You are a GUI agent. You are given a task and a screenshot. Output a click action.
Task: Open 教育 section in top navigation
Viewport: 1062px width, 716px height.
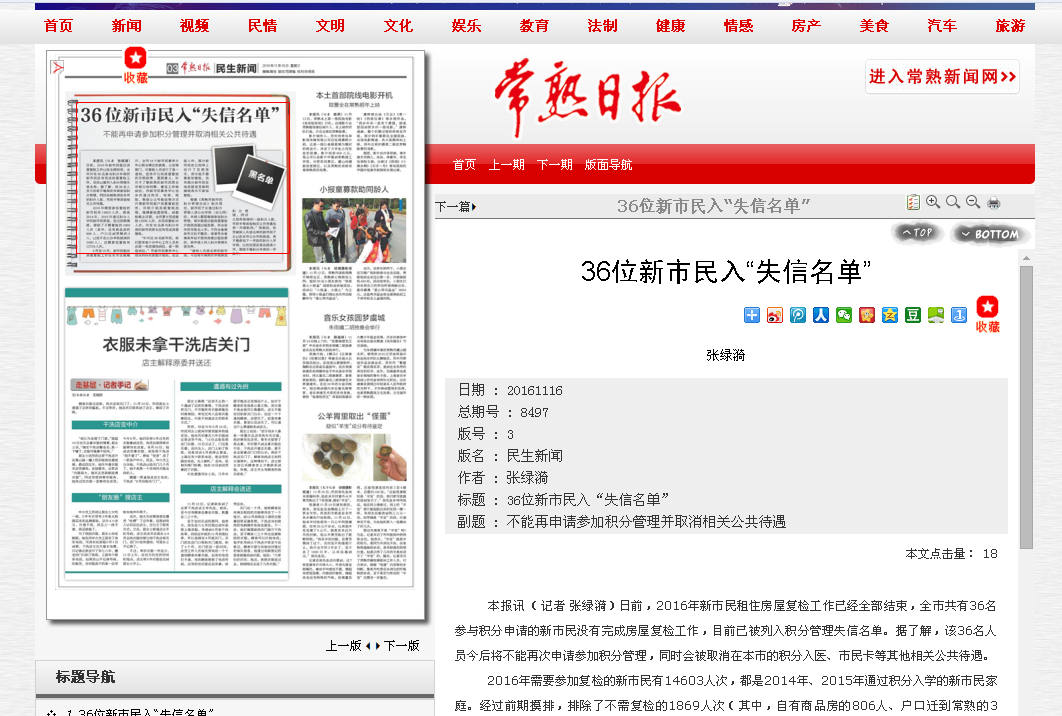534,26
